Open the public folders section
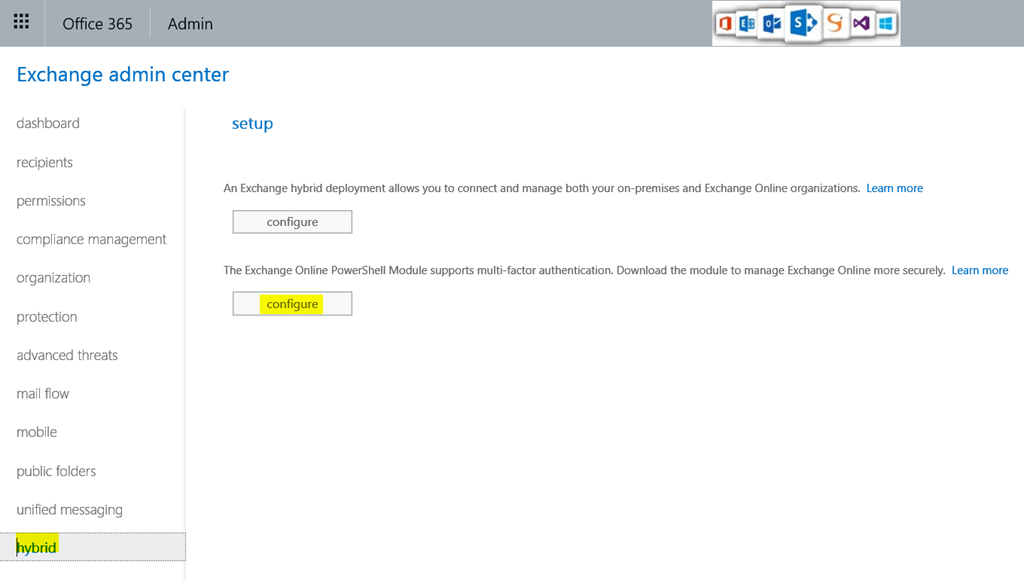The height and width of the screenshot is (580, 1024). [56, 471]
